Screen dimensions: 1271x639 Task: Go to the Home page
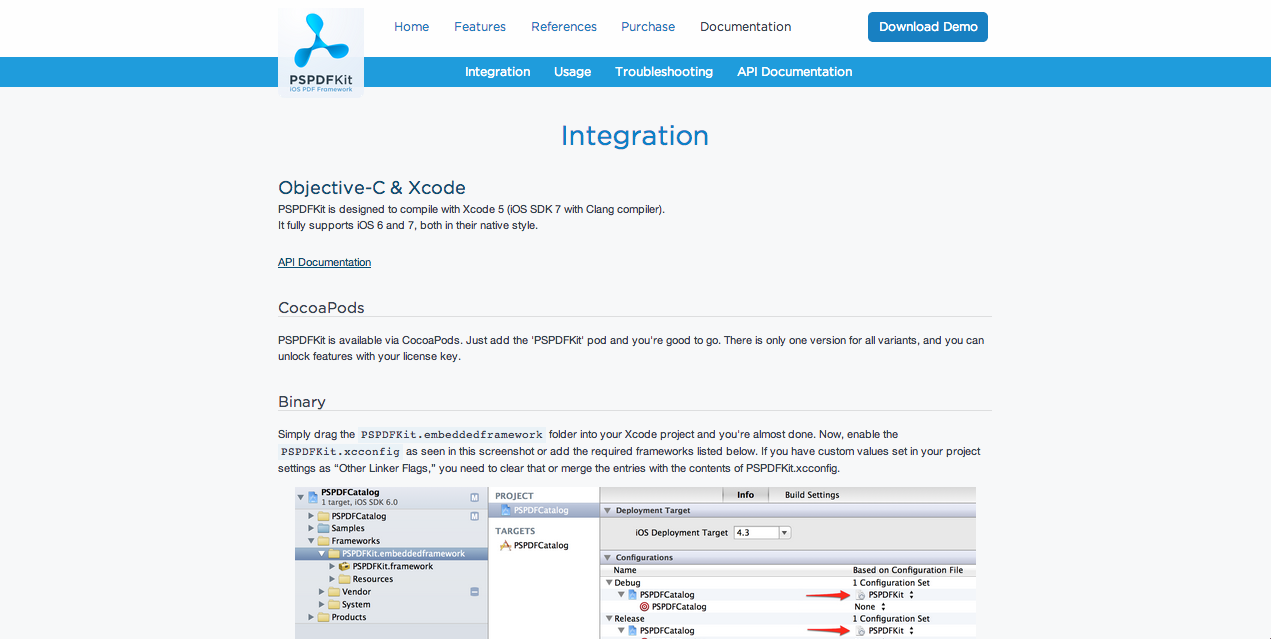tap(411, 27)
